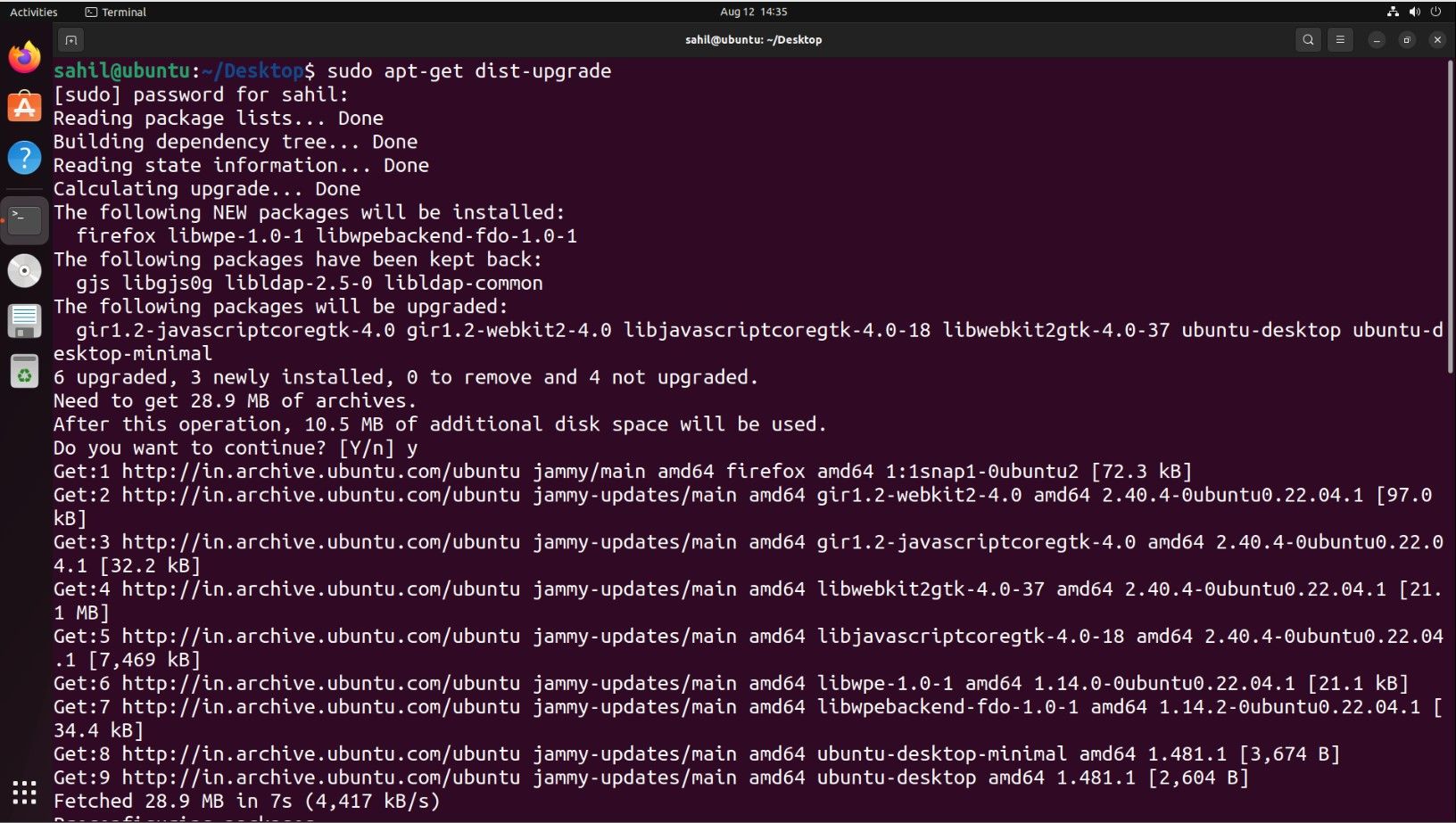Screen dimensions: 1456x823
Task: Open the Terminal menu in the top bar
Action: tap(114, 12)
